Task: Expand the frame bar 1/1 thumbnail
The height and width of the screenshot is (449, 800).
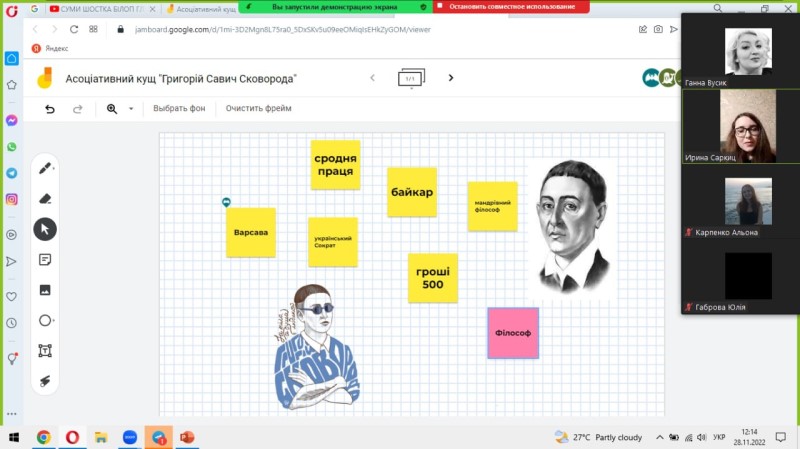Action: click(411, 79)
